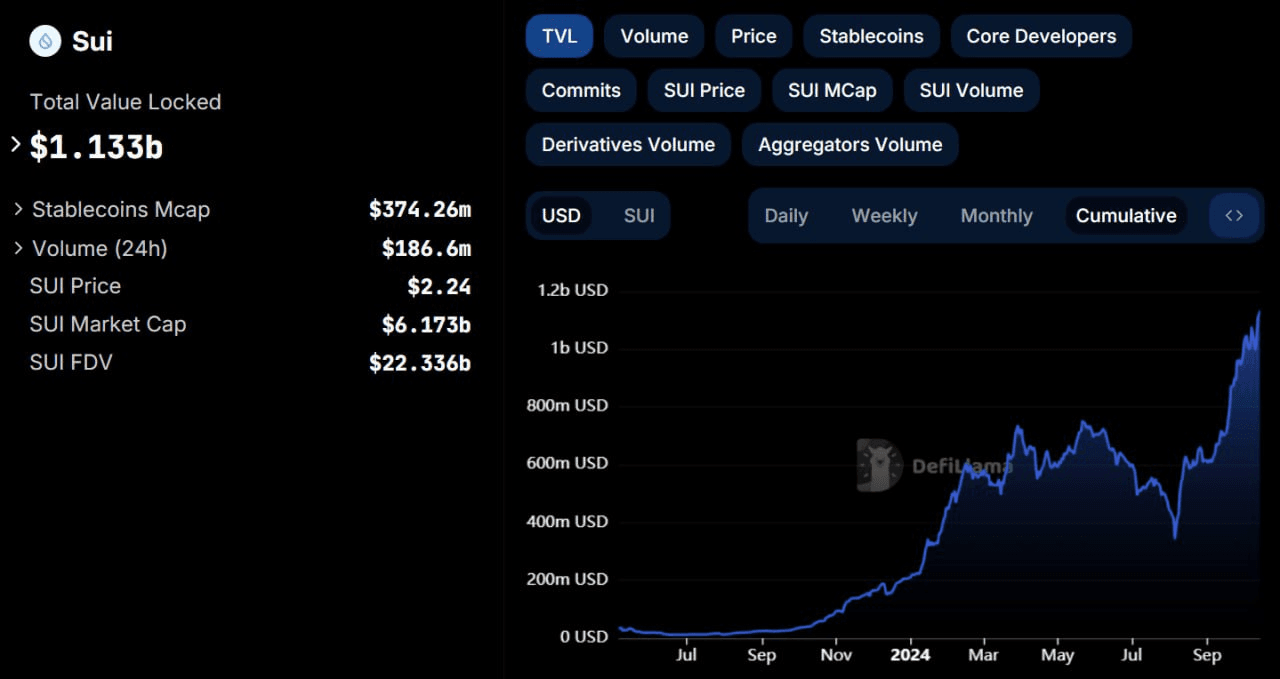Image resolution: width=1280 pixels, height=679 pixels.
Task: Toggle the TVL chart metric
Action: click(x=559, y=36)
